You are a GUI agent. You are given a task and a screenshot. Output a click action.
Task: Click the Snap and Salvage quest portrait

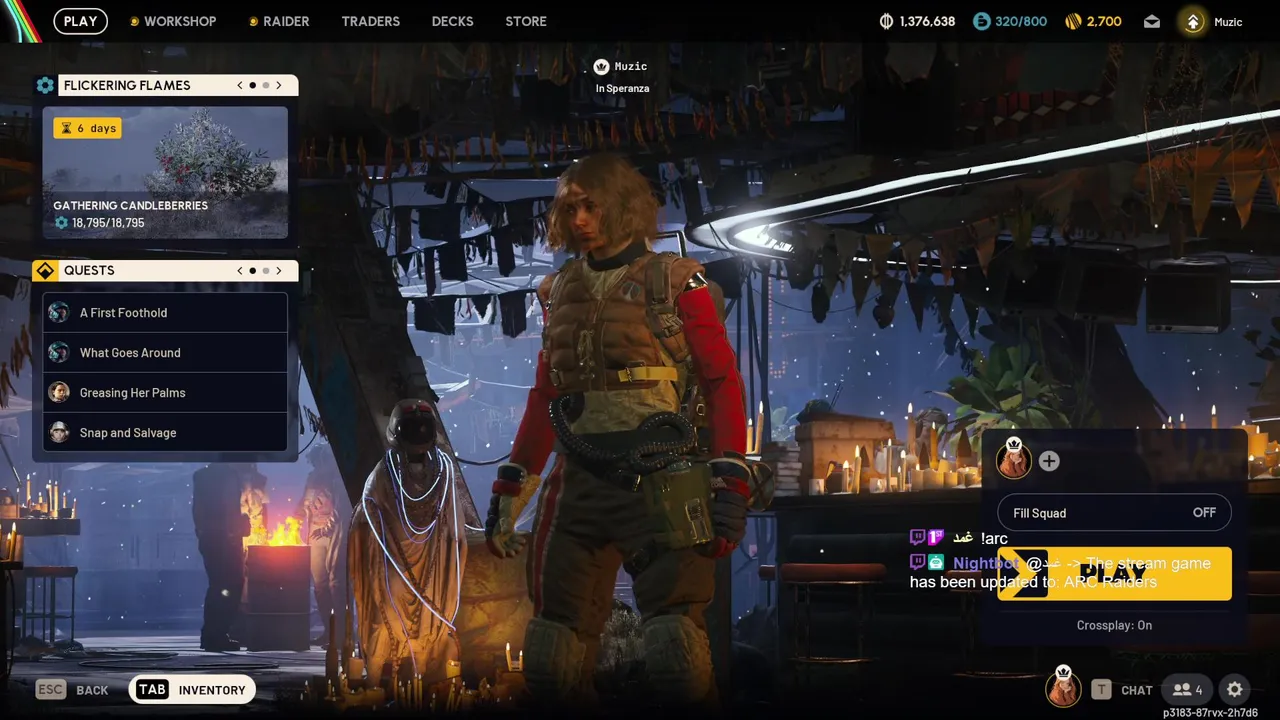[x=59, y=432]
